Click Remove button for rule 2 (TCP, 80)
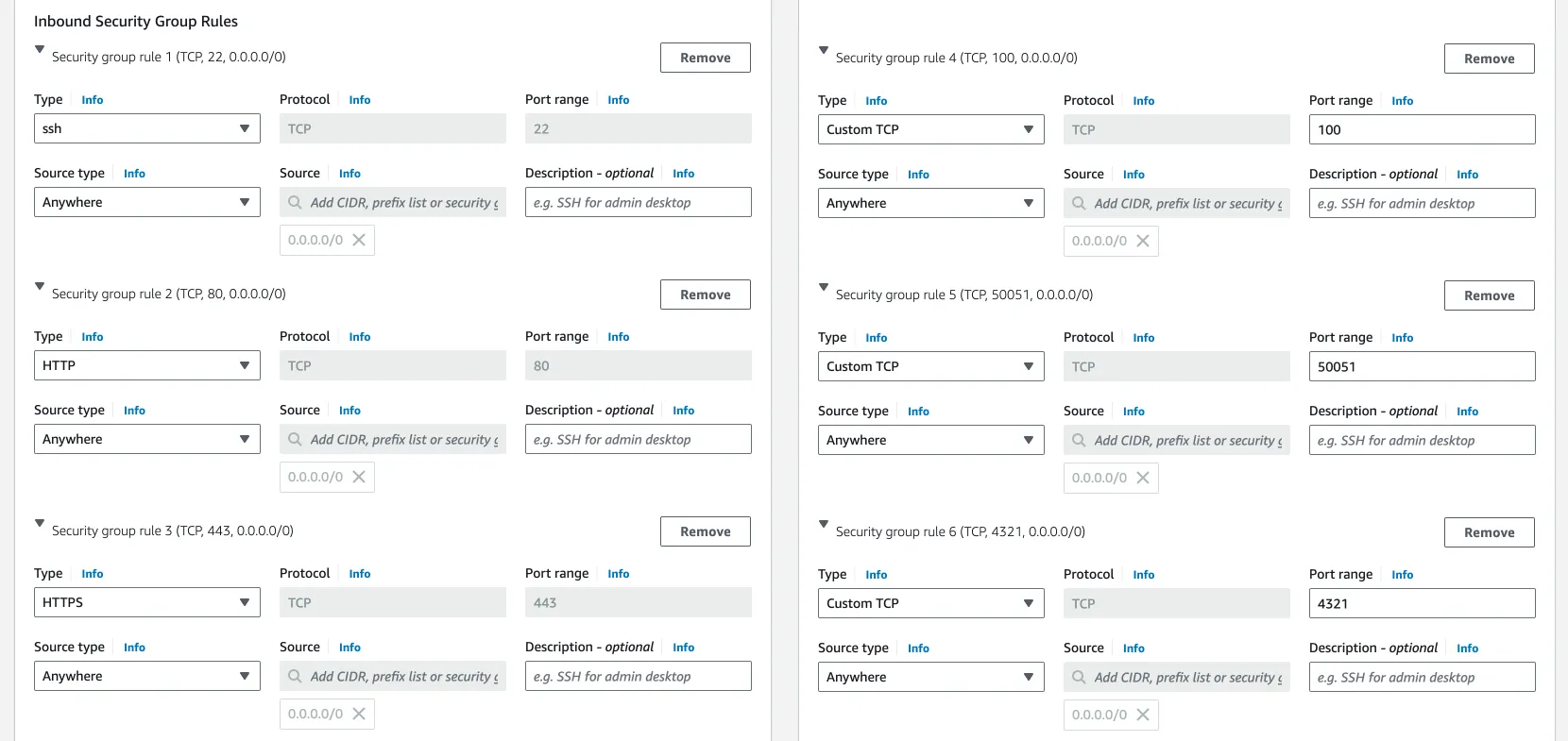 tap(705, 295)
